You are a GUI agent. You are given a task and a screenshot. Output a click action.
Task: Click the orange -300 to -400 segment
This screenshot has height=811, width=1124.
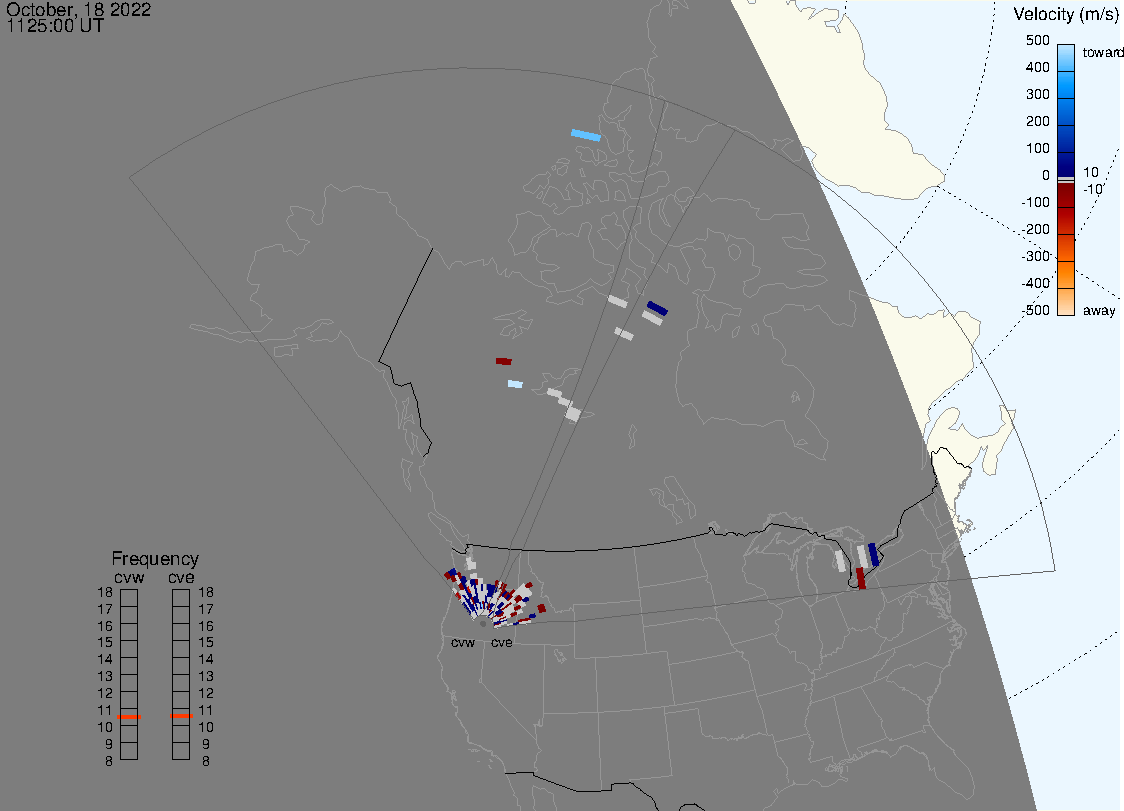[1066, 275]
